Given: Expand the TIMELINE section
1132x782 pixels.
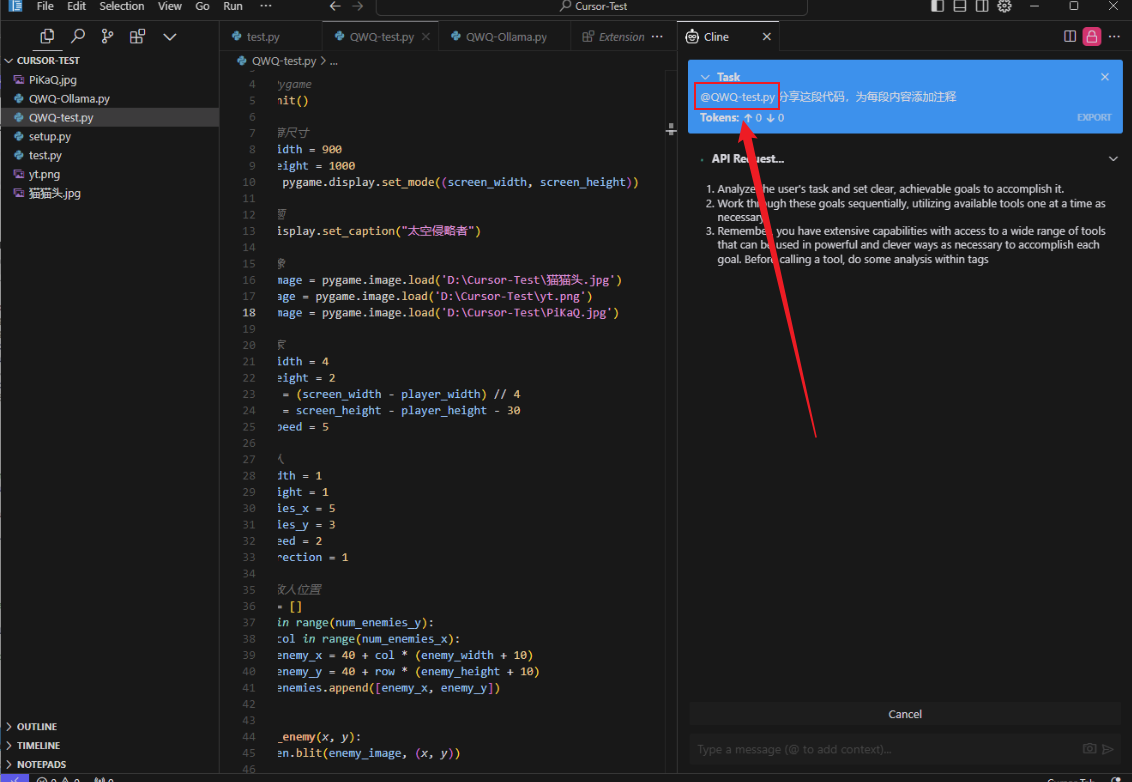Looking at the screenshot, I should (38, 746).
